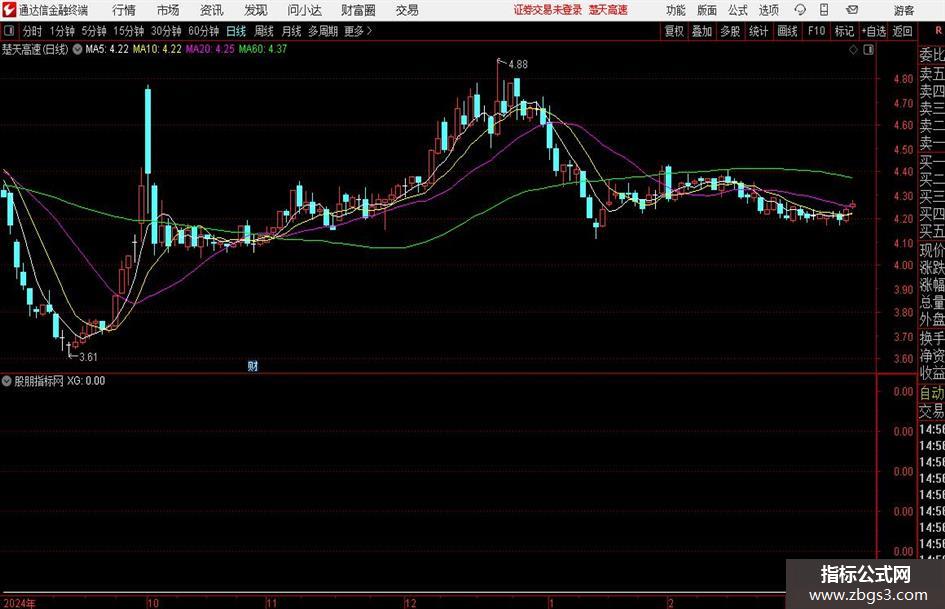Click the MA10: 4.22 value label

tap(157, 49)
